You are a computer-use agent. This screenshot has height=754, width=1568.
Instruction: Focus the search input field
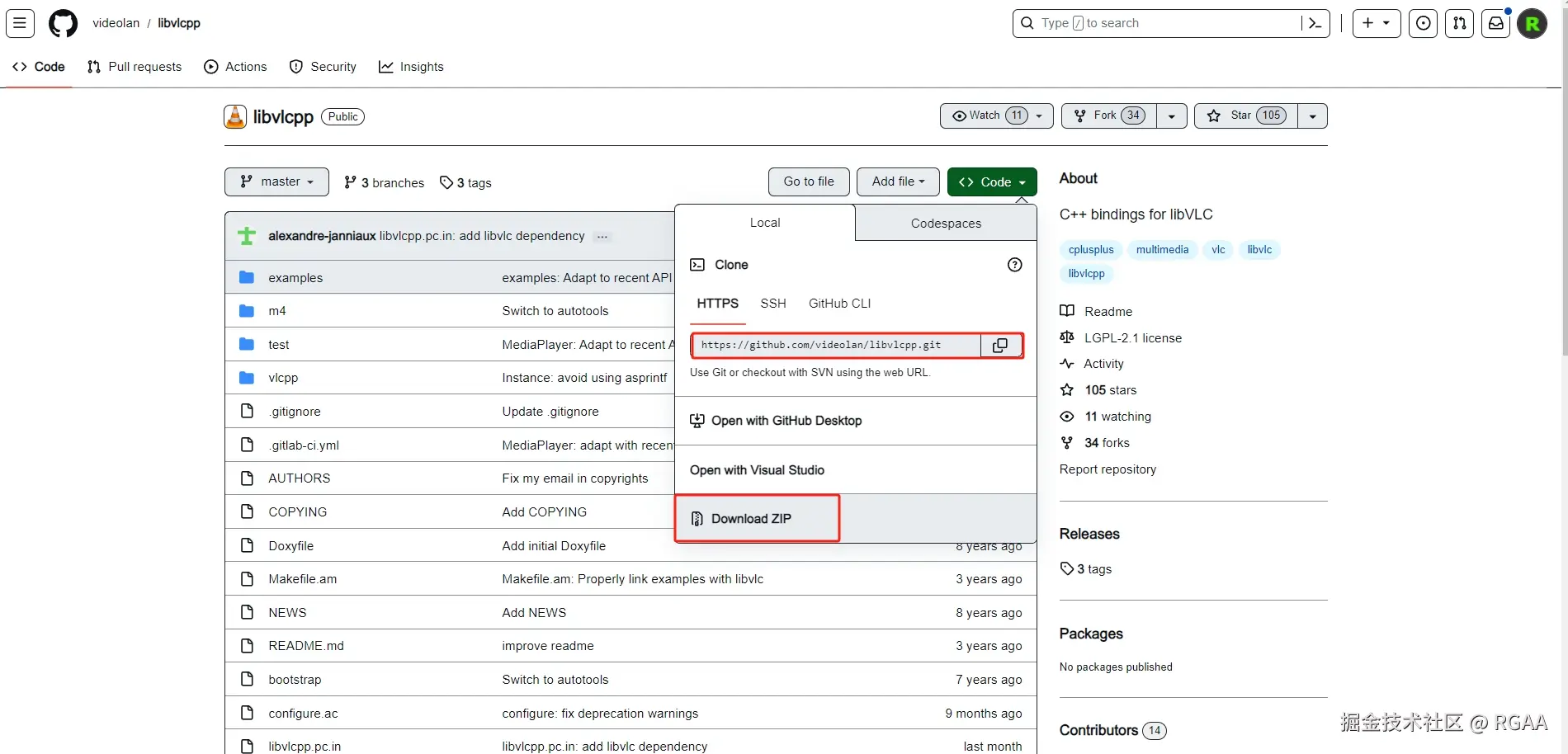coord(1171,23)
